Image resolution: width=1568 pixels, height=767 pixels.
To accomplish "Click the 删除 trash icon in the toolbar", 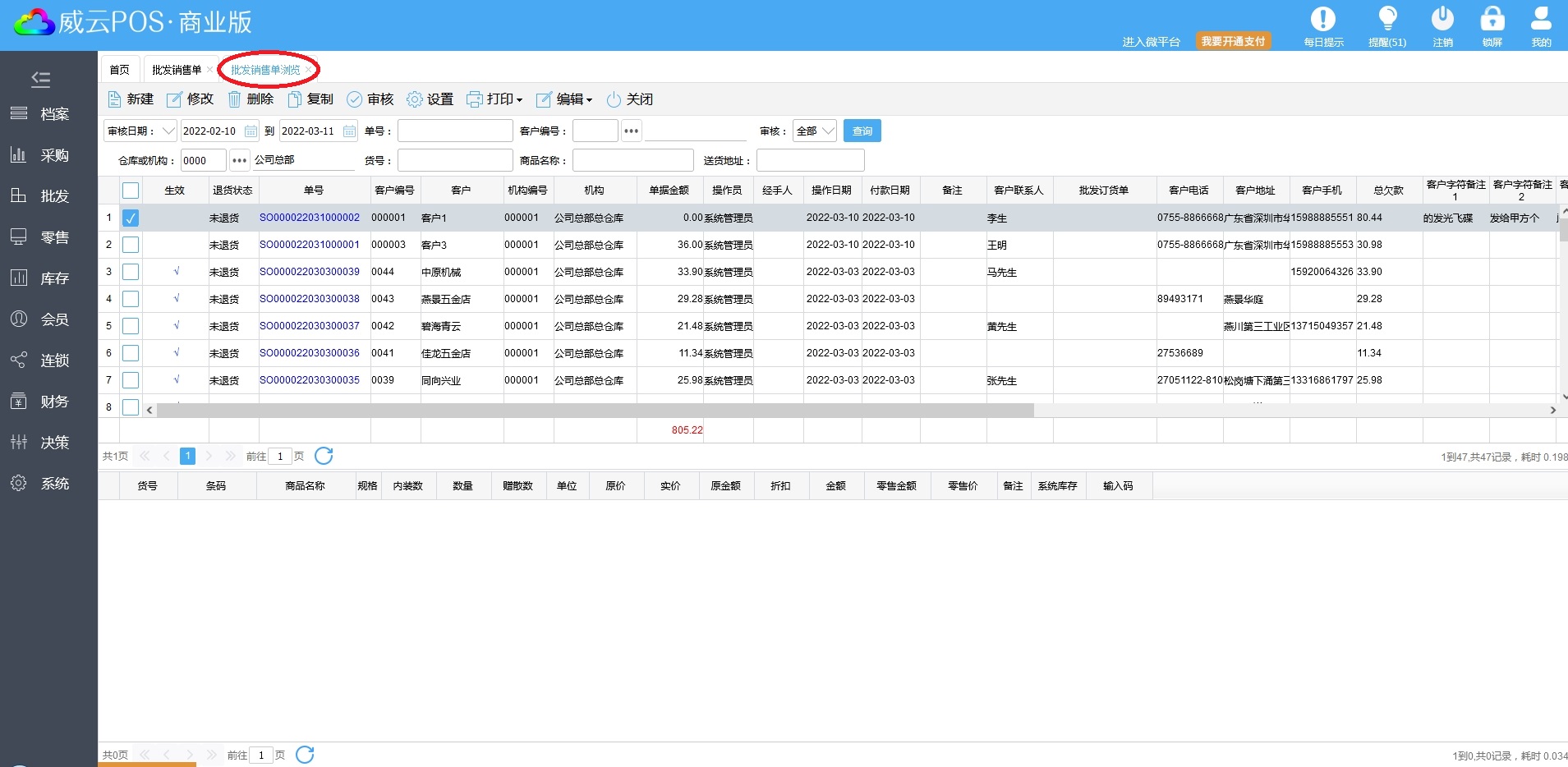I will click(x=234, y=99).
